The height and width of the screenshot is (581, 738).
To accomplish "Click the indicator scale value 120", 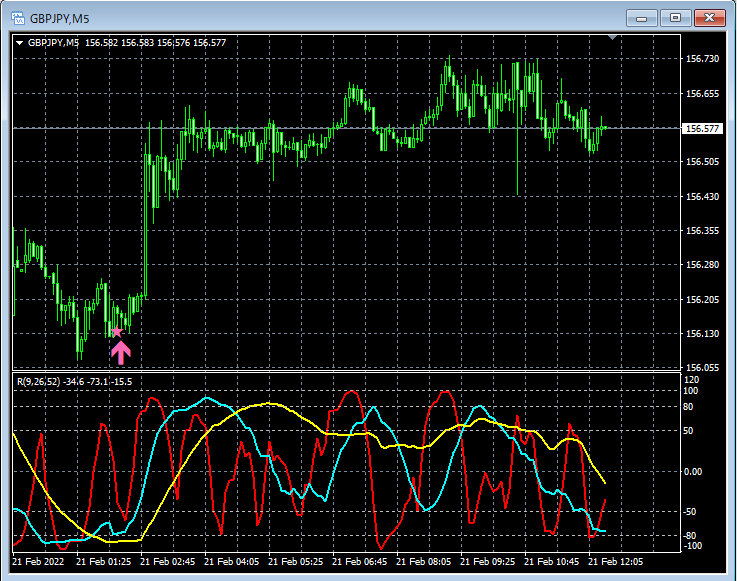I will click(691, 380).
